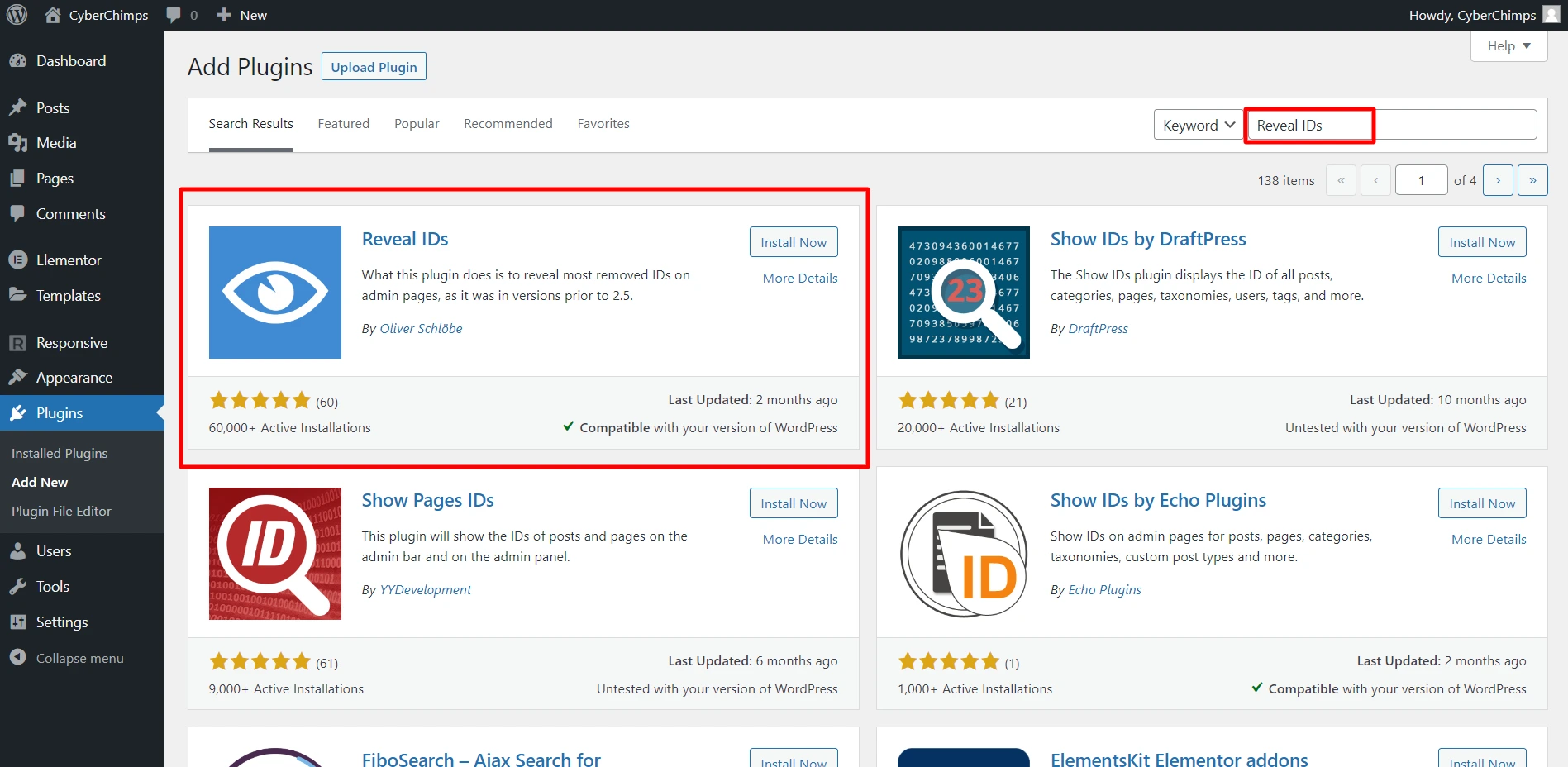Open Show IDs by DraftPress title
The height and width of the screenshot is (767, 1568).
coord(1148,239)
